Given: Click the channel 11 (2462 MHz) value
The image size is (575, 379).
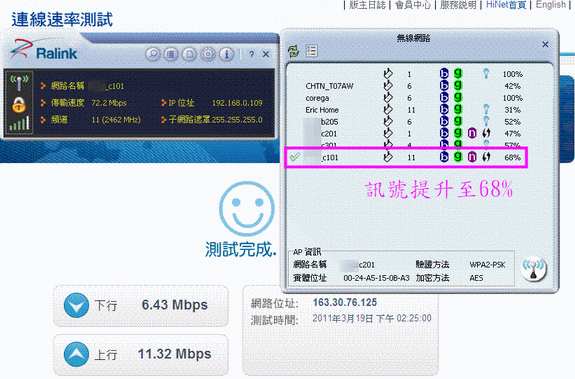Looking at the screenshot, I should click(116, 120).
